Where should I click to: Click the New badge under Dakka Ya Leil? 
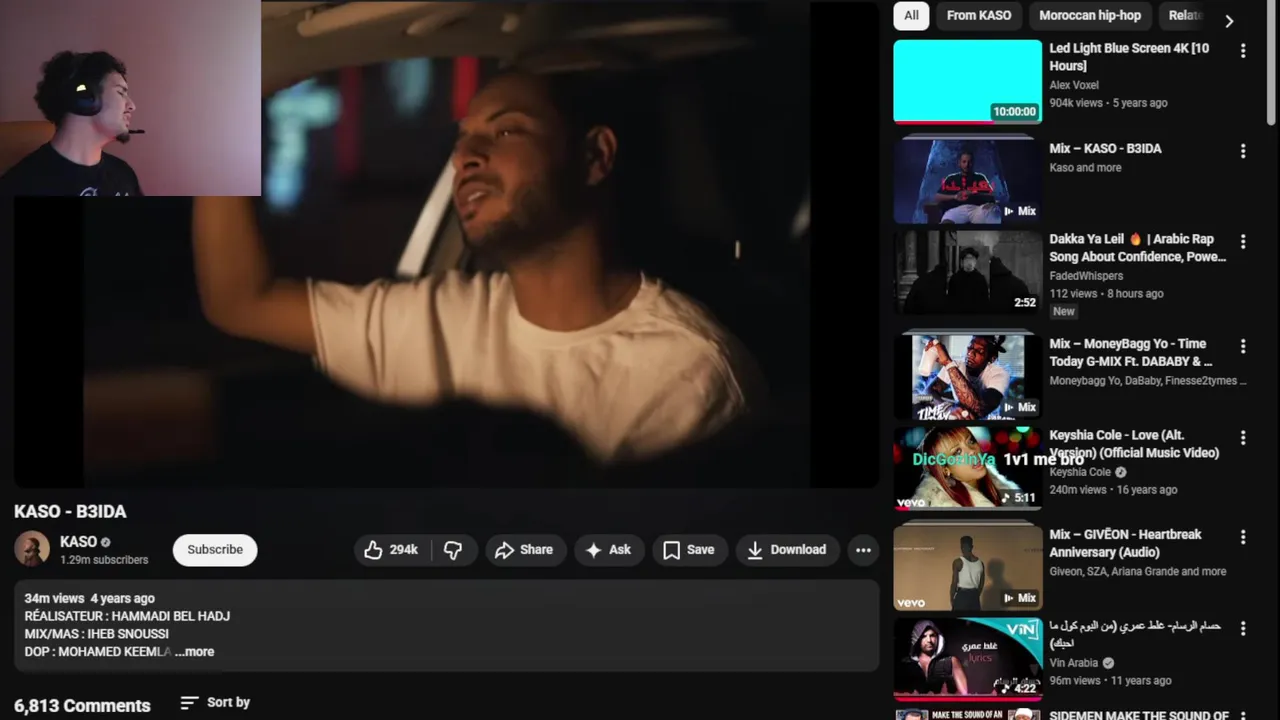coord(1064,312)
